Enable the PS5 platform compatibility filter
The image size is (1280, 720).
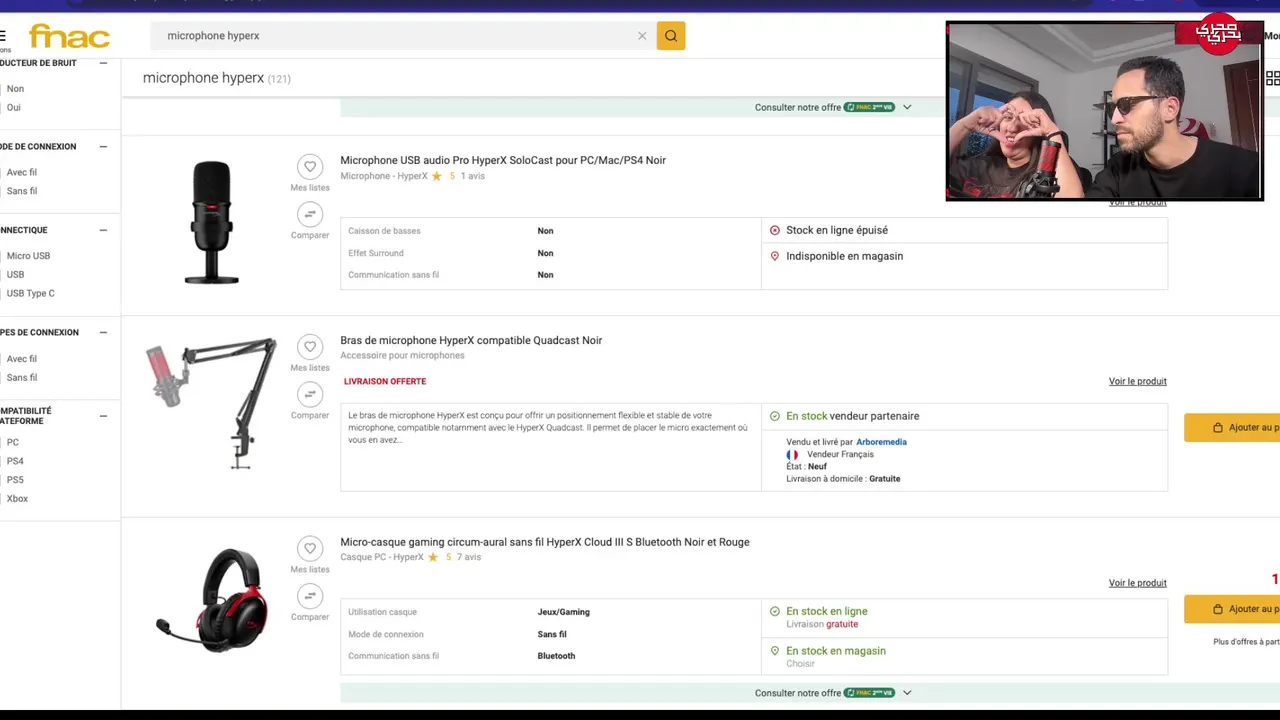15,480
